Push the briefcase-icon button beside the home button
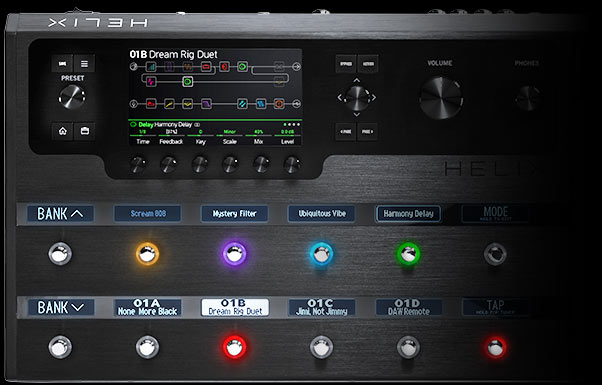This screenshot has height=385, width=602. [84, 131]
